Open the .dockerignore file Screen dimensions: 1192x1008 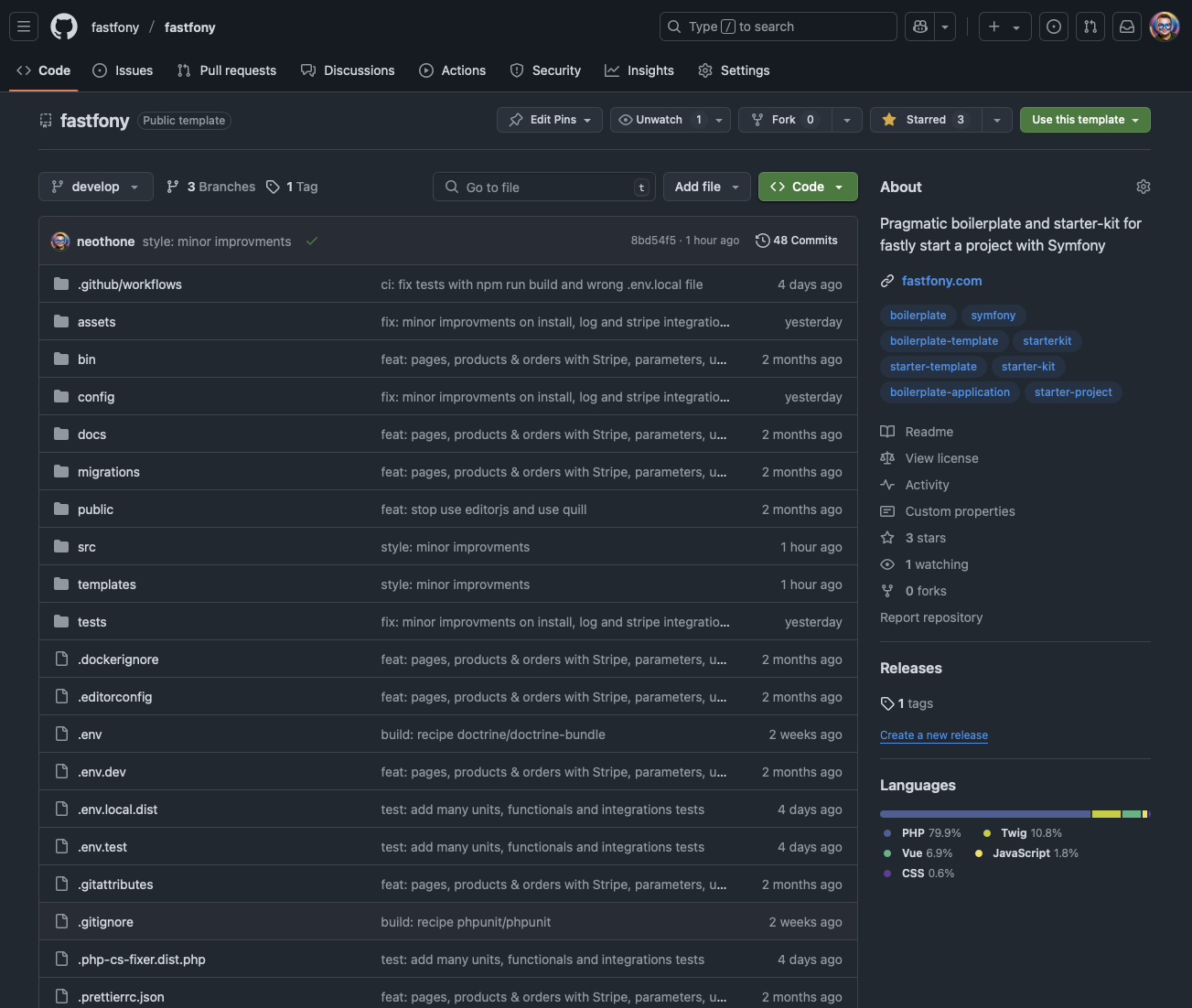pyautogui.click(x=118, y=659)
